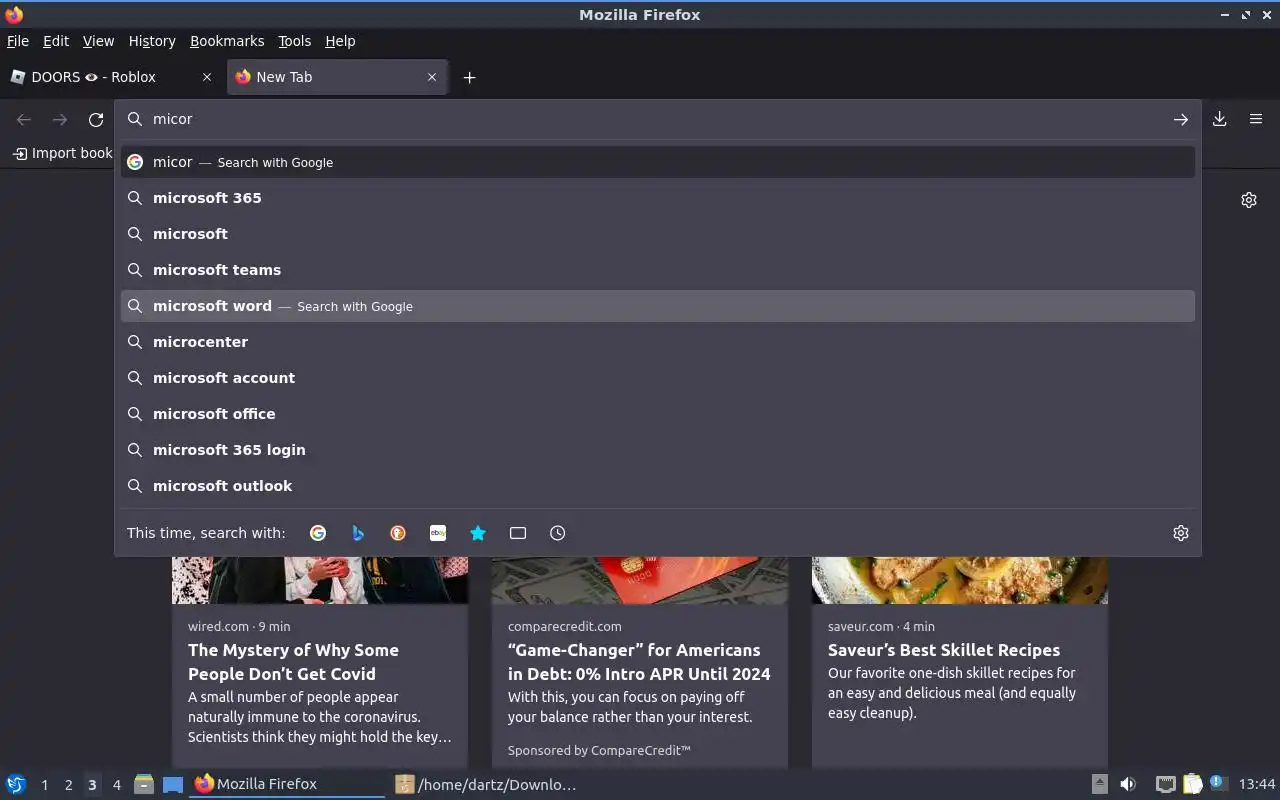
Task: Switch to workspace 4 in the taskbar
Action: click(116, 785)
